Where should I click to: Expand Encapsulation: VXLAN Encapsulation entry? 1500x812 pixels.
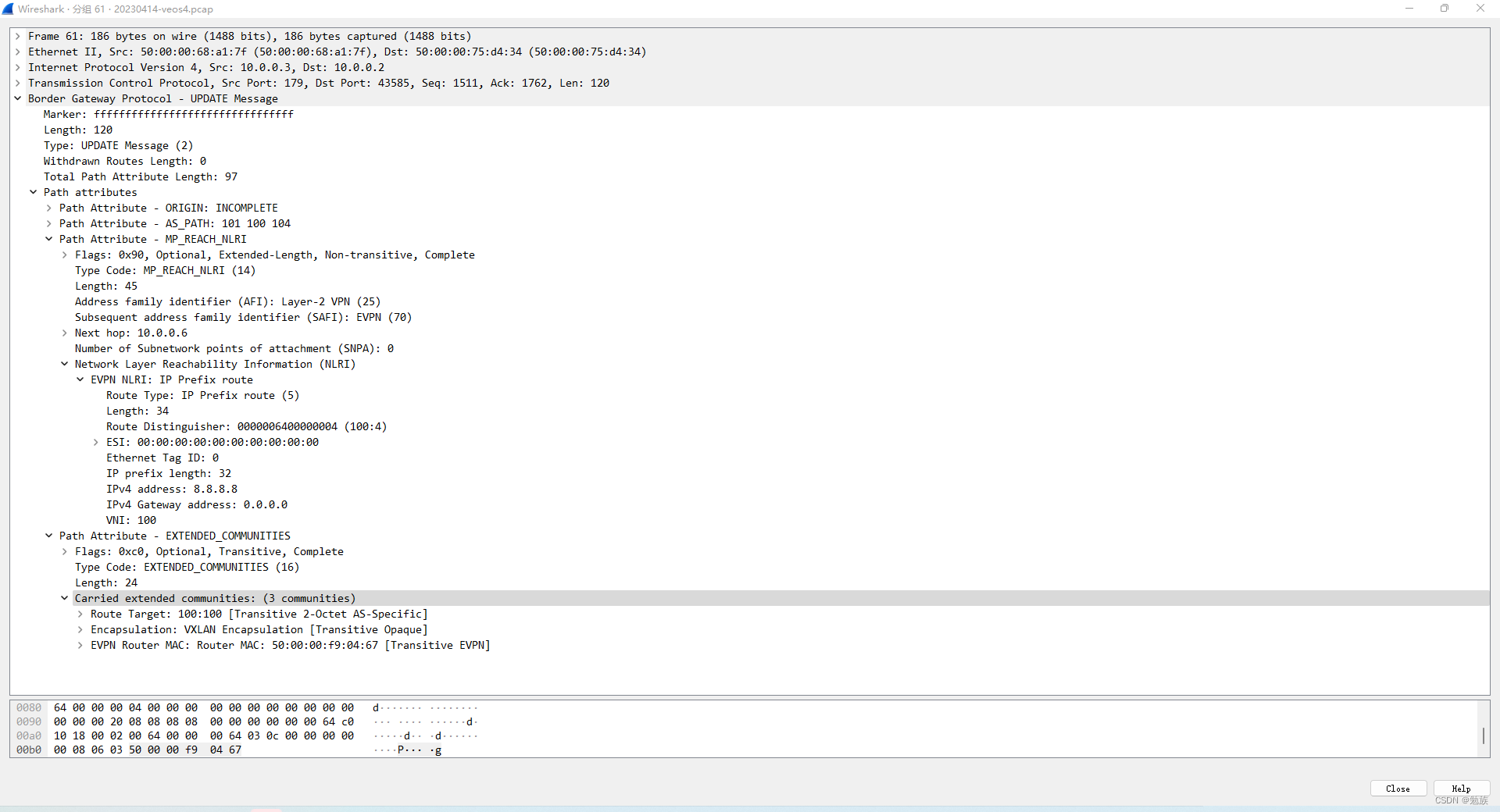pyautogui.click(x=80, y=629)
